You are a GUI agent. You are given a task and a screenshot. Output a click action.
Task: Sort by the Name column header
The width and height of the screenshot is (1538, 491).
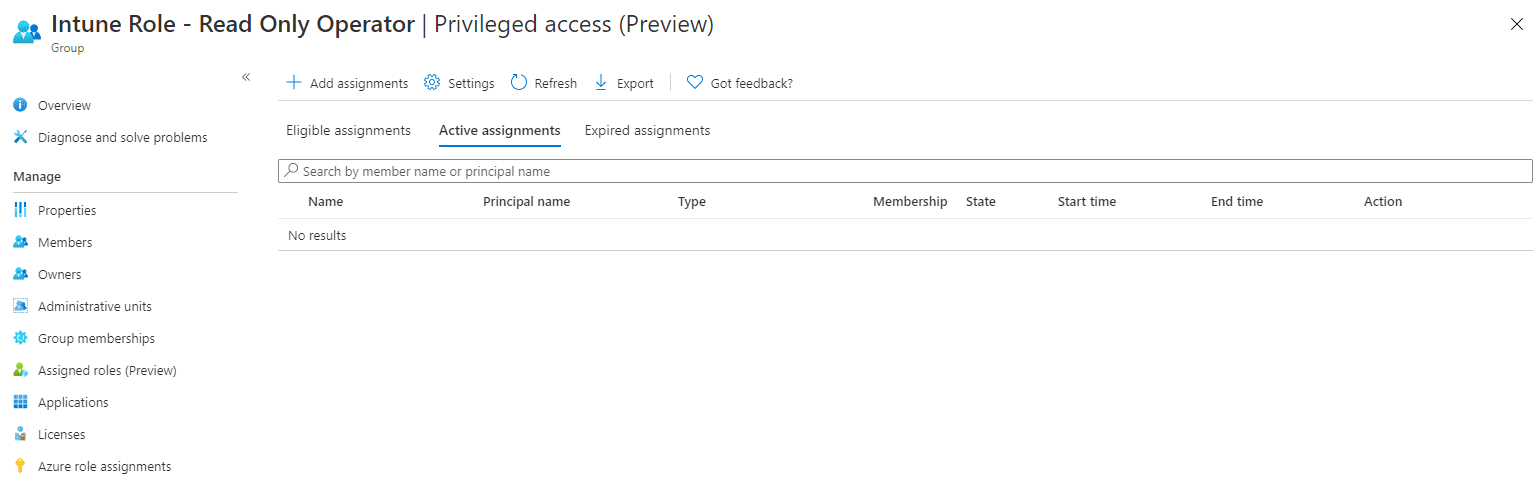pyautogui.click(x=326, y=202)
